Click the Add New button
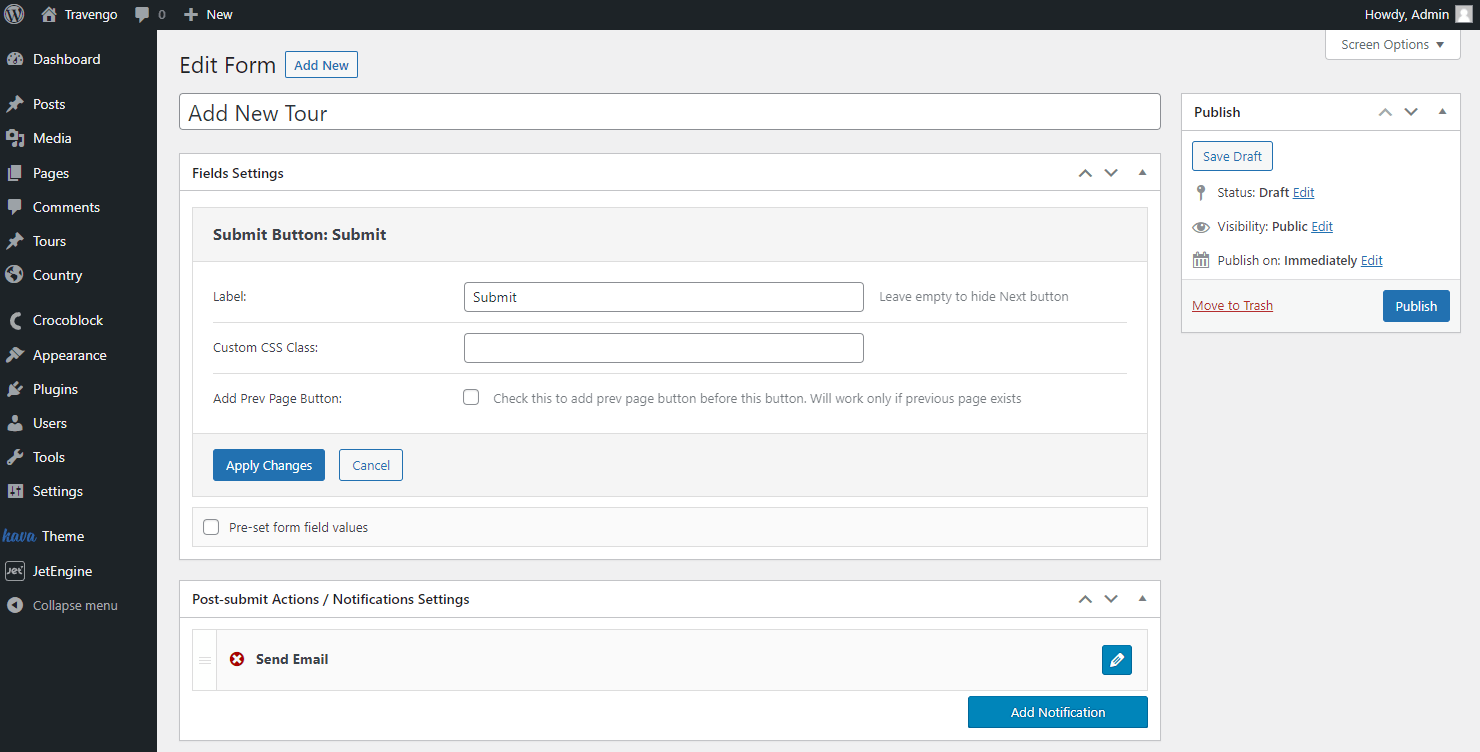This screenshot has width=1480, height=752. pyautogui.click(x=321, y=65)
